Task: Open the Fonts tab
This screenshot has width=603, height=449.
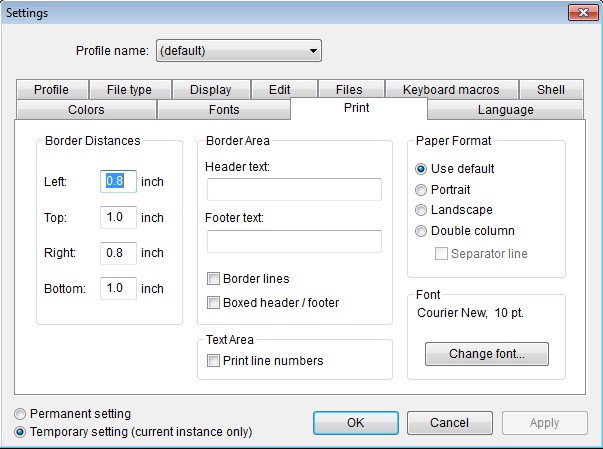Action: (x=224, y=110)
